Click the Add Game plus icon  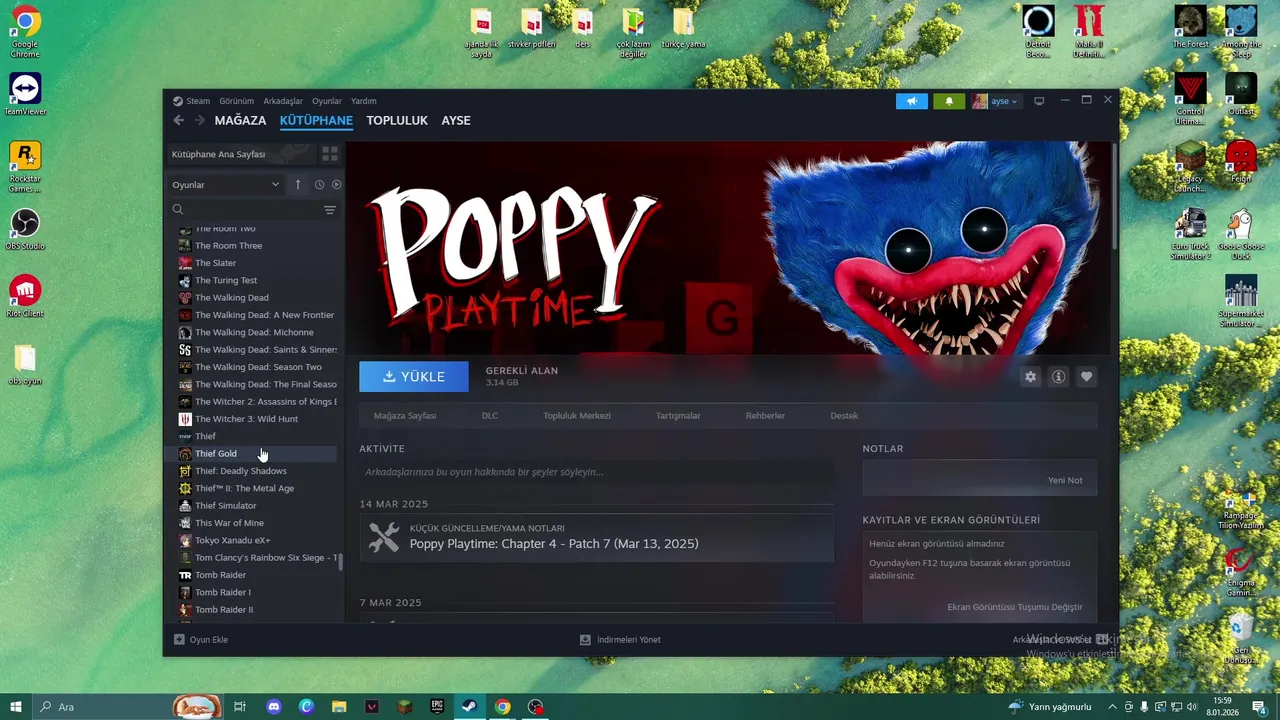coord(179,639)
